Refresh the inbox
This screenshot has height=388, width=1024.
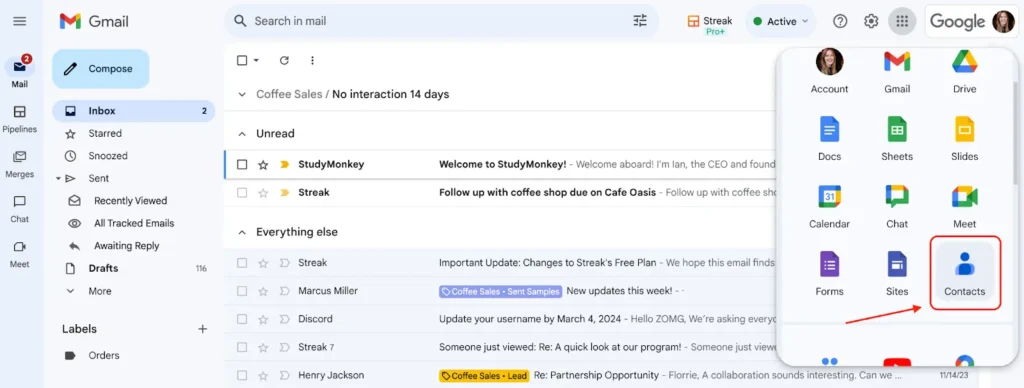click(x=284, y=61)
